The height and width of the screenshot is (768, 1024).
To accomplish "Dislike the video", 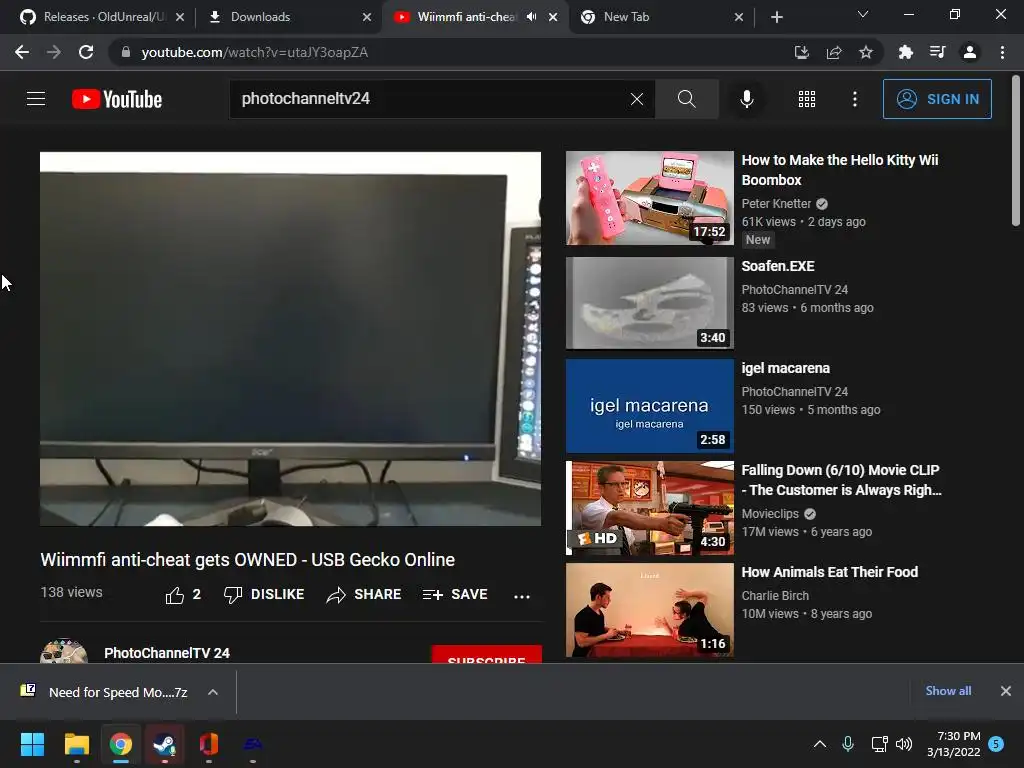I will tap(264, 595).
